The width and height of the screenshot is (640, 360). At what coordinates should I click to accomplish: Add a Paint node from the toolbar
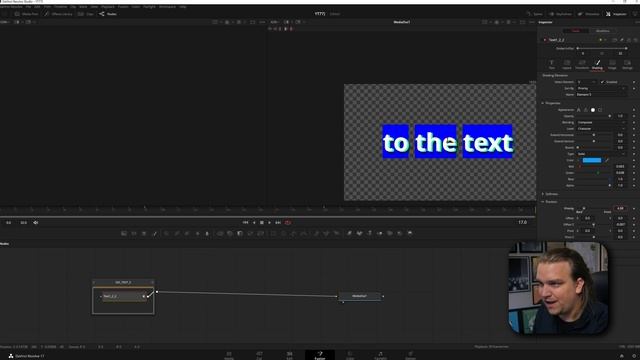(155, 233)
